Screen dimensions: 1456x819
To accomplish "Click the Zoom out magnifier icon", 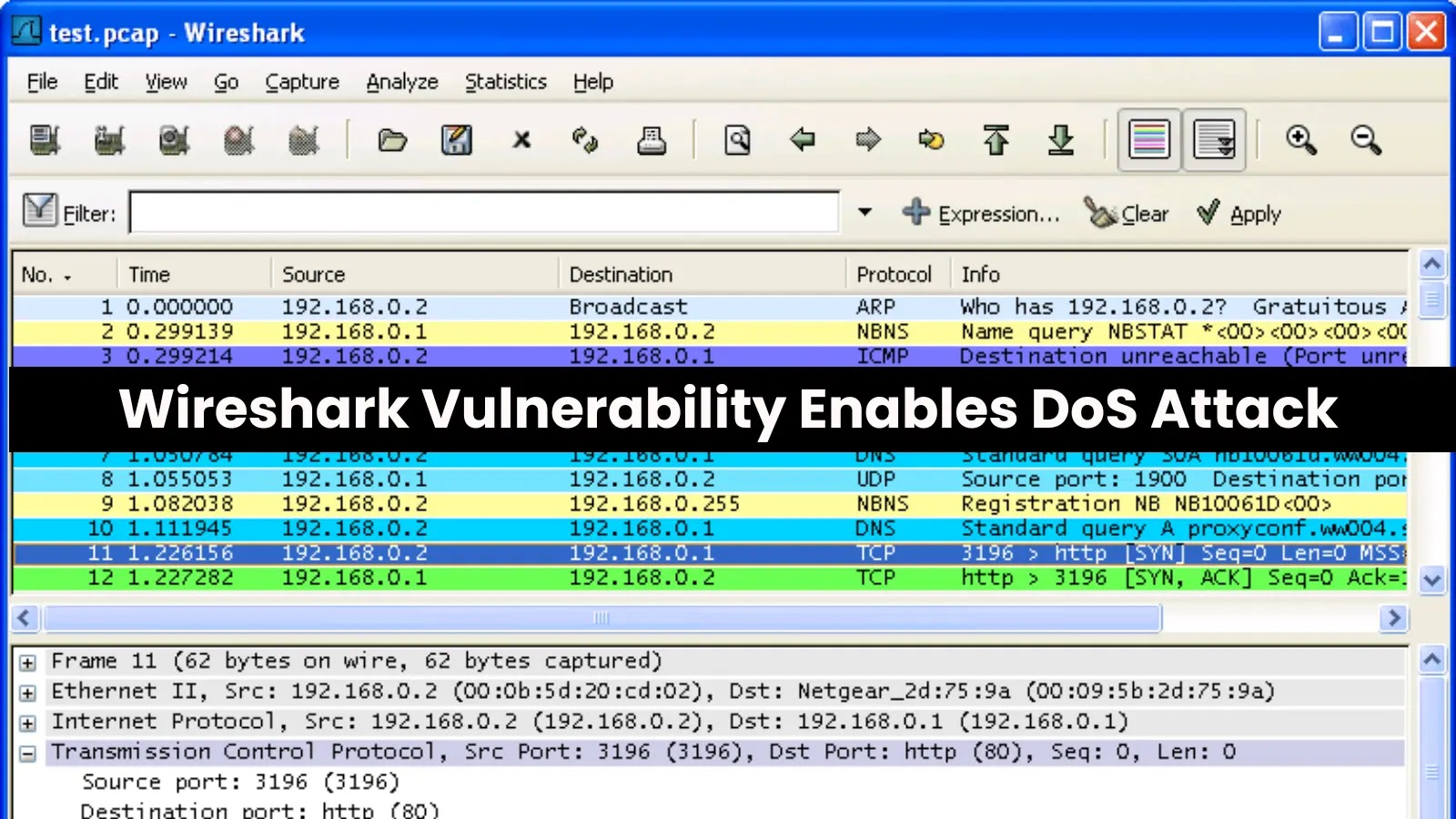I will click(1365, 140).
